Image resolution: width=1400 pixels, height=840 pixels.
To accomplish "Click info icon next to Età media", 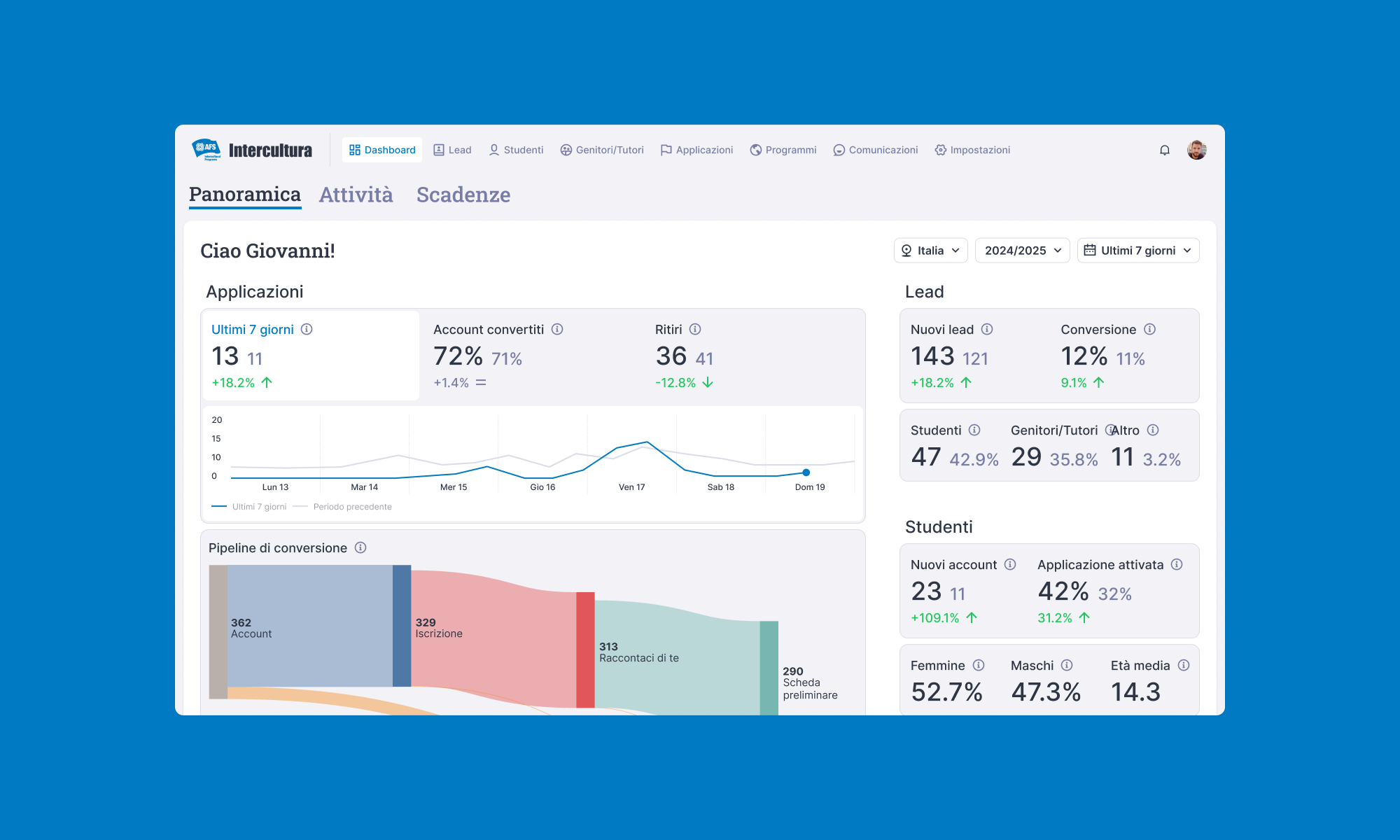I will pyautogui.click(x=1184, y=665).
